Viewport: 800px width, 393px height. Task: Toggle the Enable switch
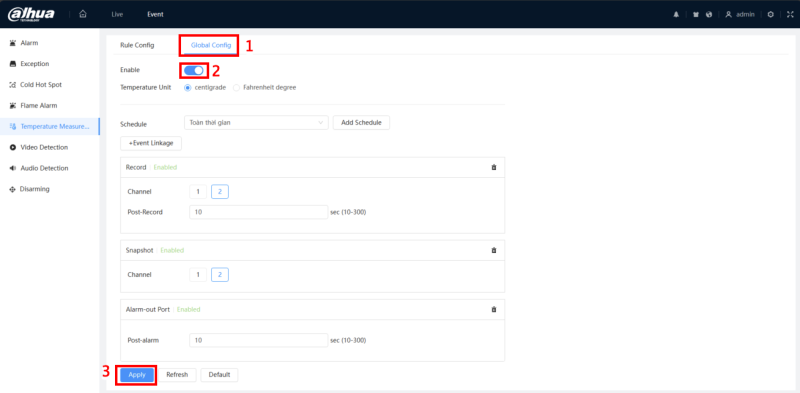[x=194, y=70]
